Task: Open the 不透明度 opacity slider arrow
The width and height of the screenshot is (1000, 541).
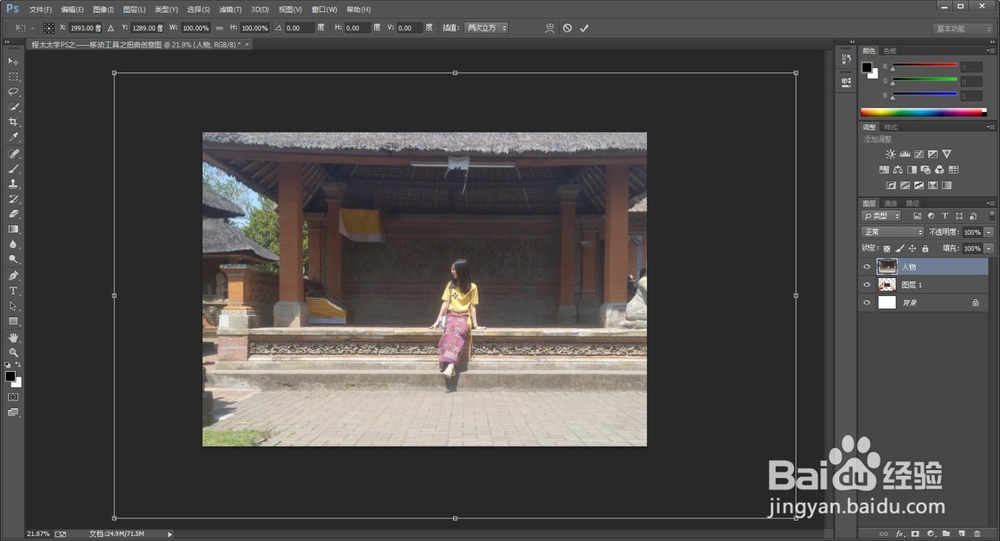Action: pos(989,232)
